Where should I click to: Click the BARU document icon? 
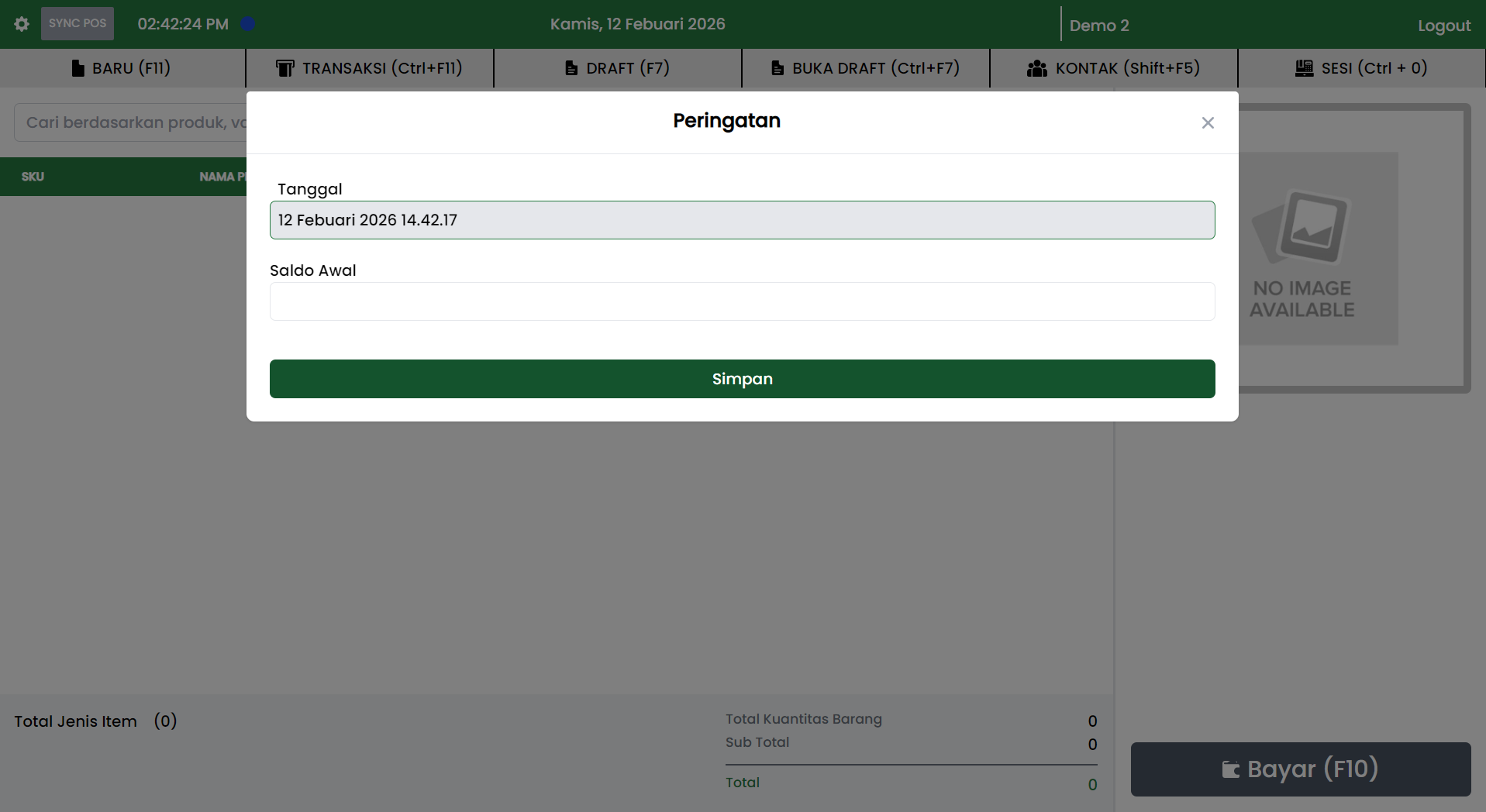point(78,68)
